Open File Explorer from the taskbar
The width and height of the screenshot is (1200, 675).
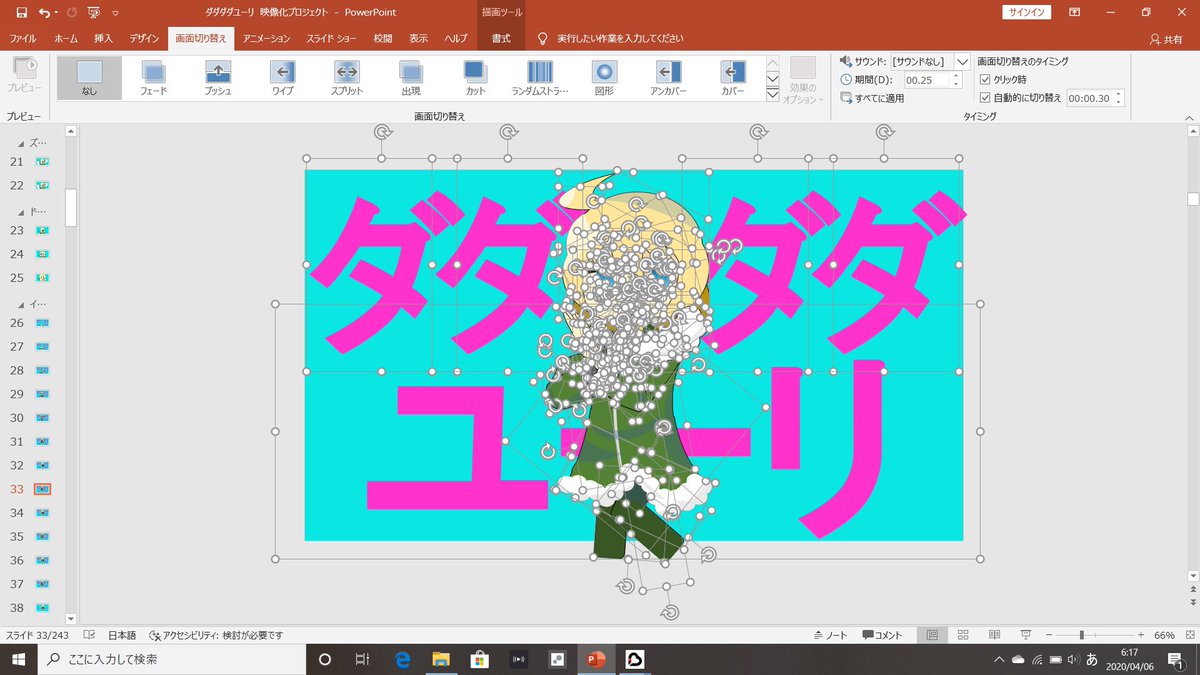click(x=440, y=660)
